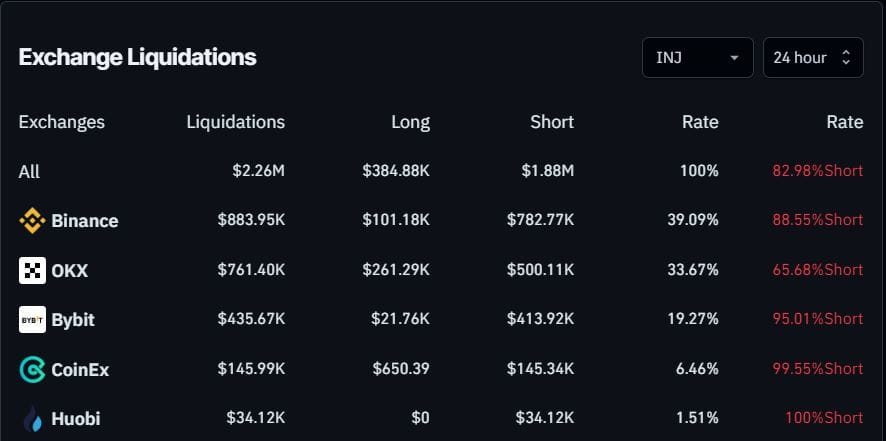Open the Huobi exchange link
The height and width of the screenshot is (441, 886).
click(76, 419)
